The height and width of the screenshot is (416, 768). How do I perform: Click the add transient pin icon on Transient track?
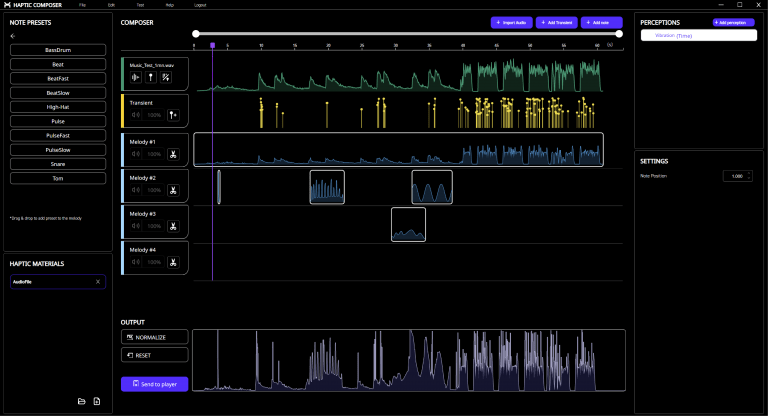173,114
